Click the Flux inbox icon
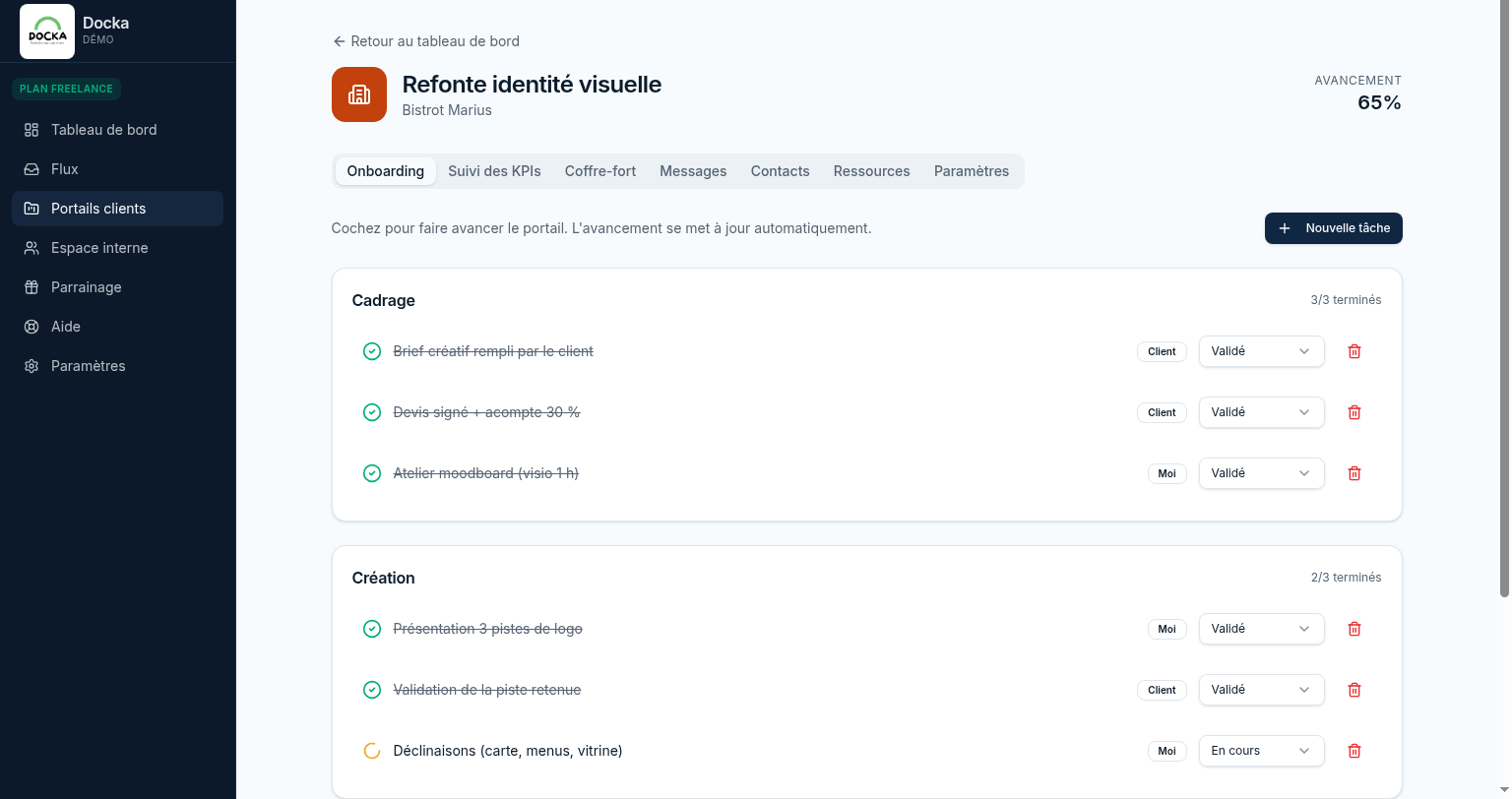The image size is (1512, 799). point(31,169)
